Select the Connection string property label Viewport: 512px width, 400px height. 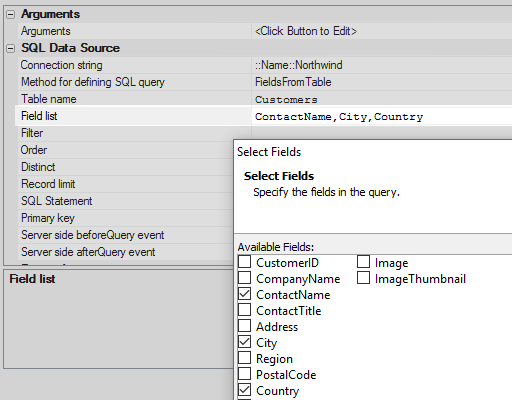pyautogui.click(x=62, y=65)
